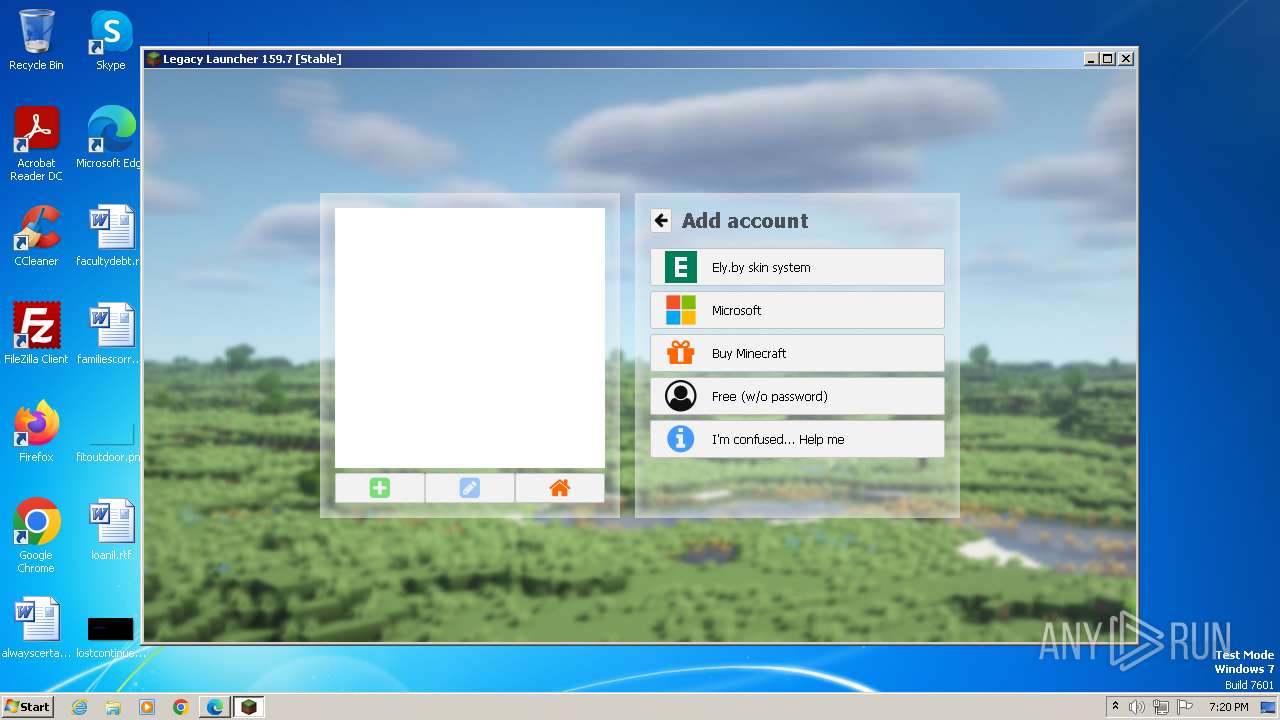Open familiescorr document on desktop
Viewport: 1280px width, 720px height.
111,334
